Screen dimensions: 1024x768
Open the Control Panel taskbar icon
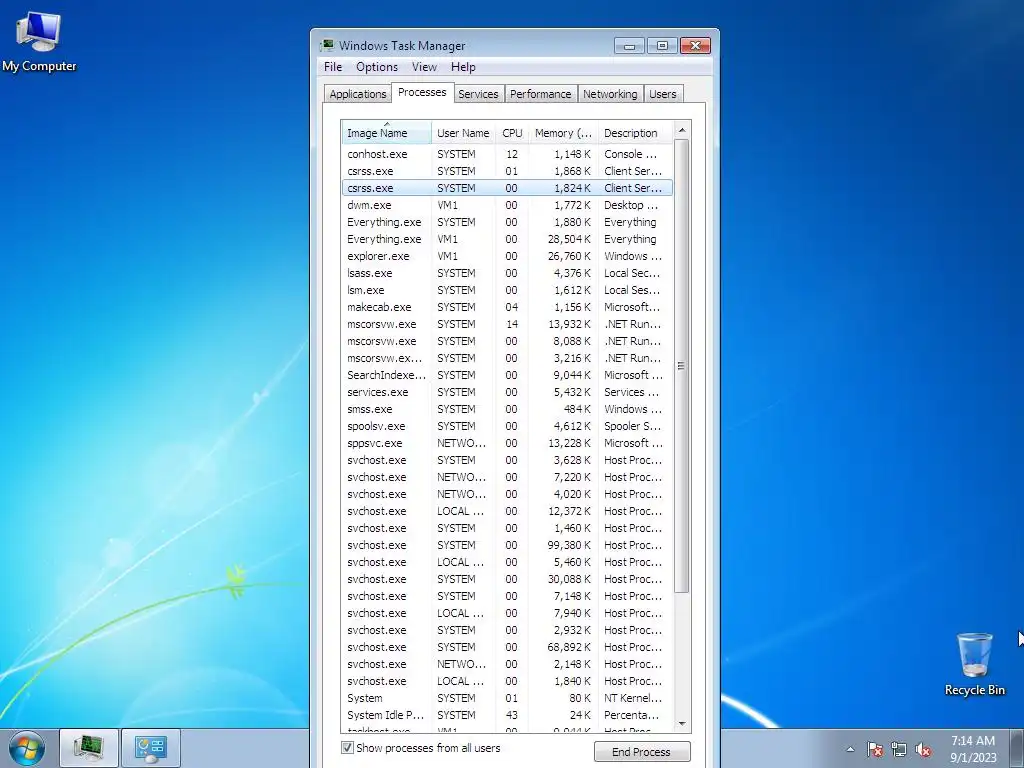click(151, 748)
